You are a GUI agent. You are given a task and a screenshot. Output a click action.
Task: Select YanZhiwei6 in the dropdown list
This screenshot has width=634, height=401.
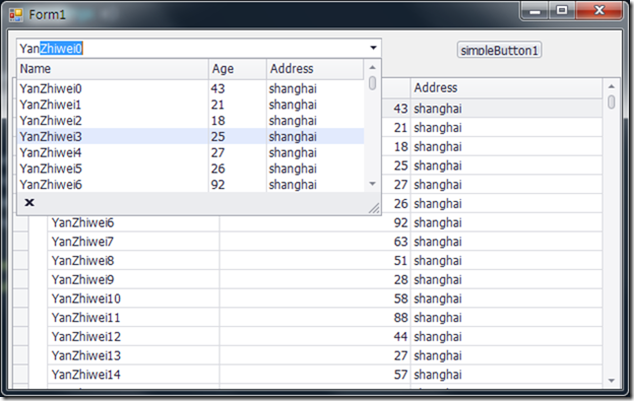(190, 185)
